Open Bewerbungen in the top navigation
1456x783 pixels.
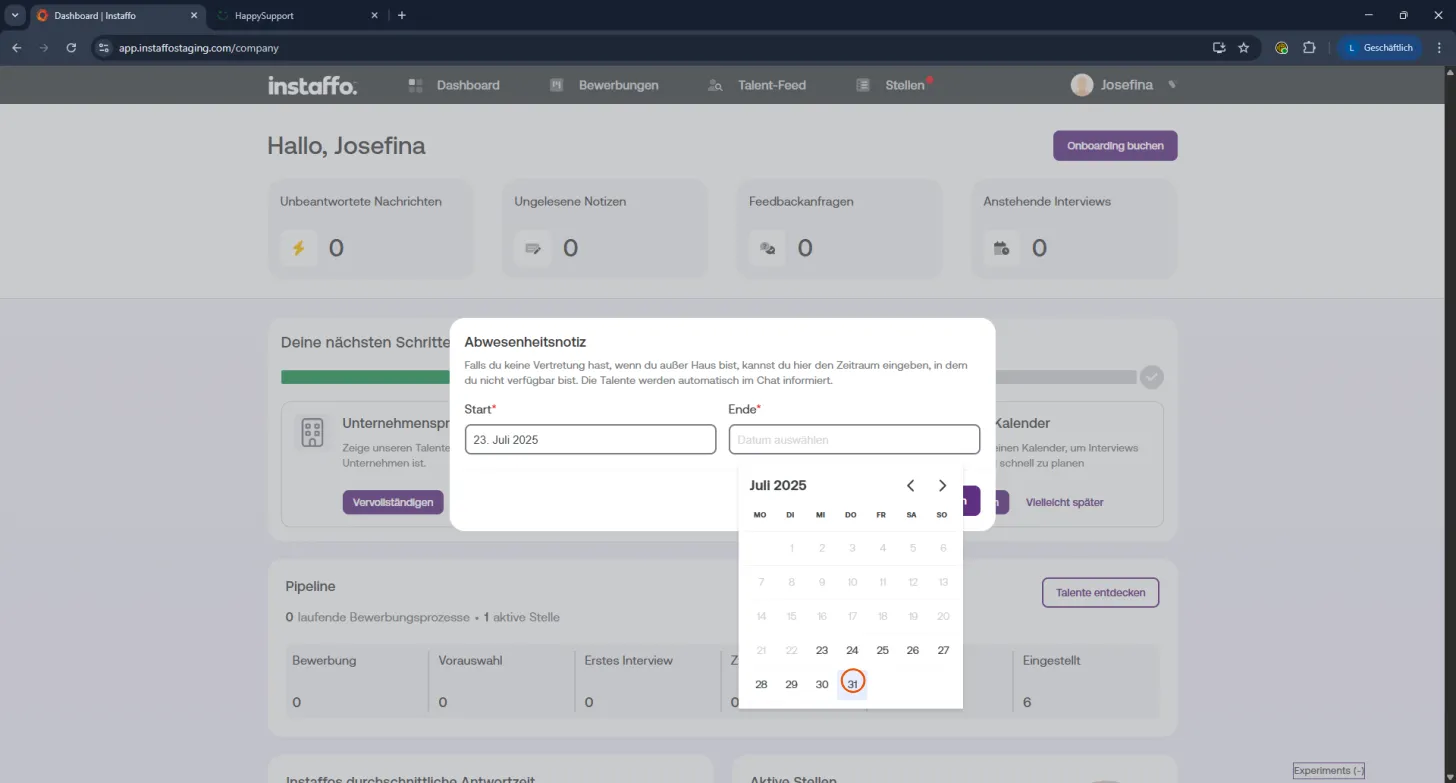(x=604, y=85)
